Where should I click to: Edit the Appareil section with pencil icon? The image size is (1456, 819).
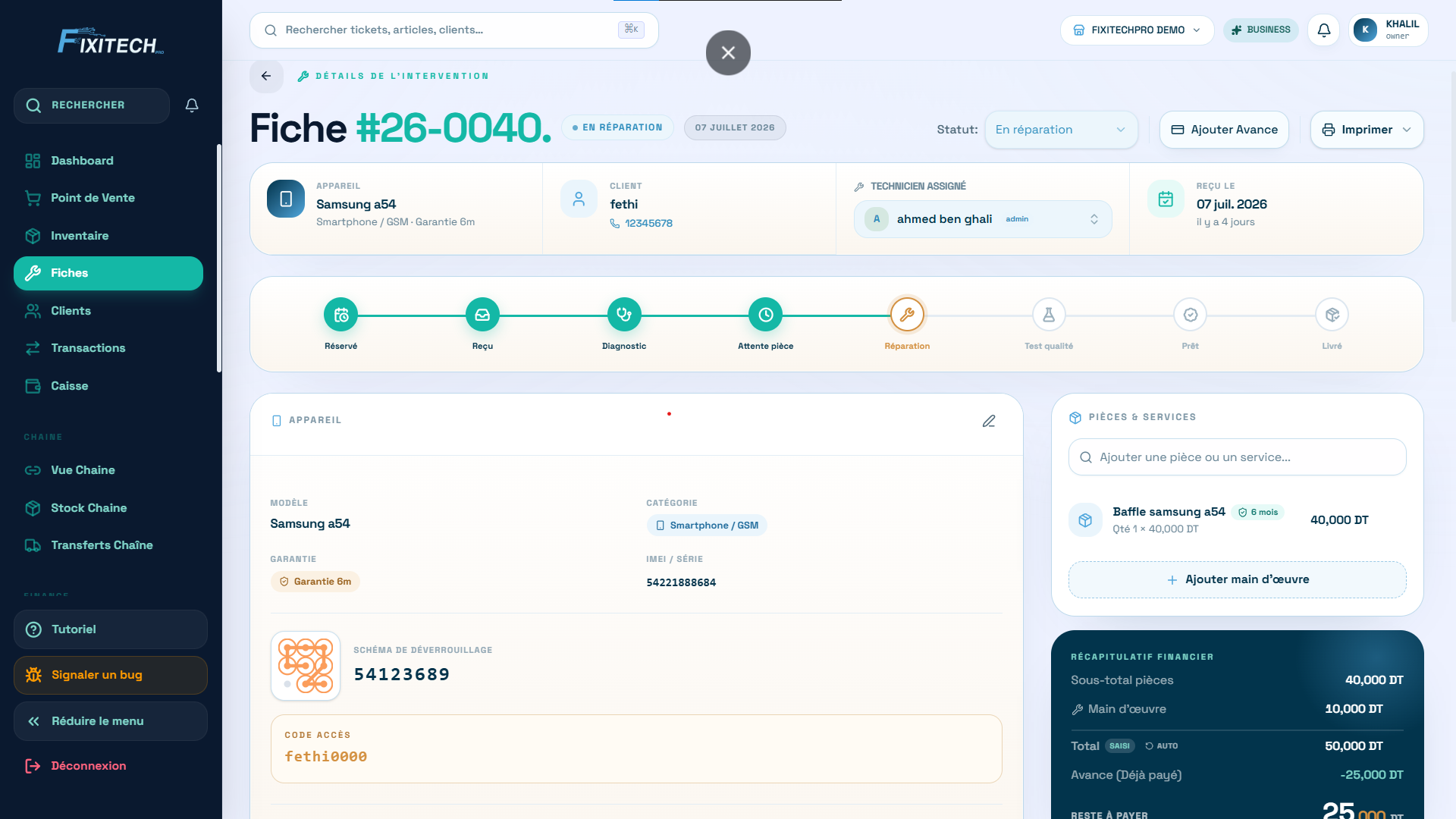pos(989,421)
